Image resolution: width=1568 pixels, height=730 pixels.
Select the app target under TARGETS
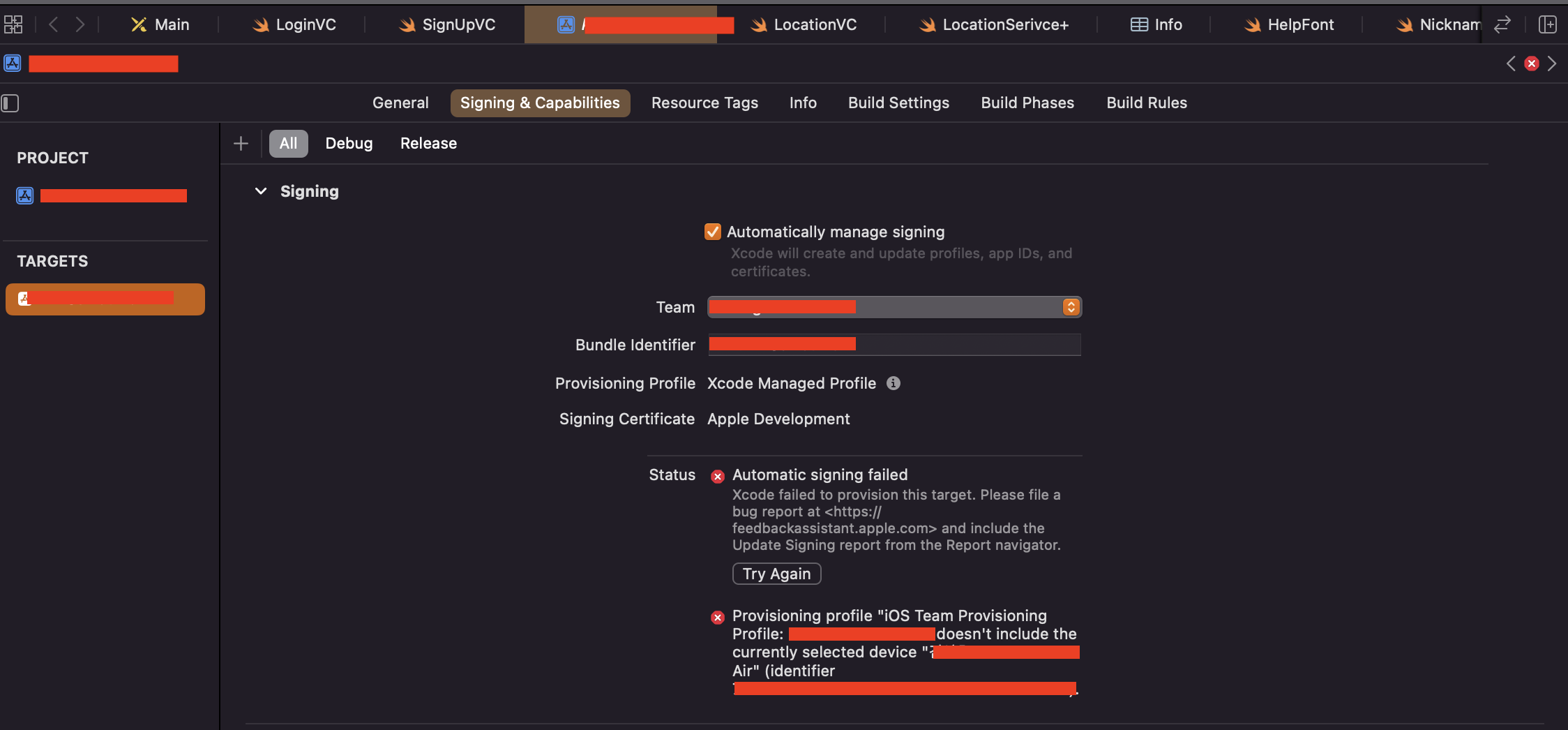tap(105, 299)
